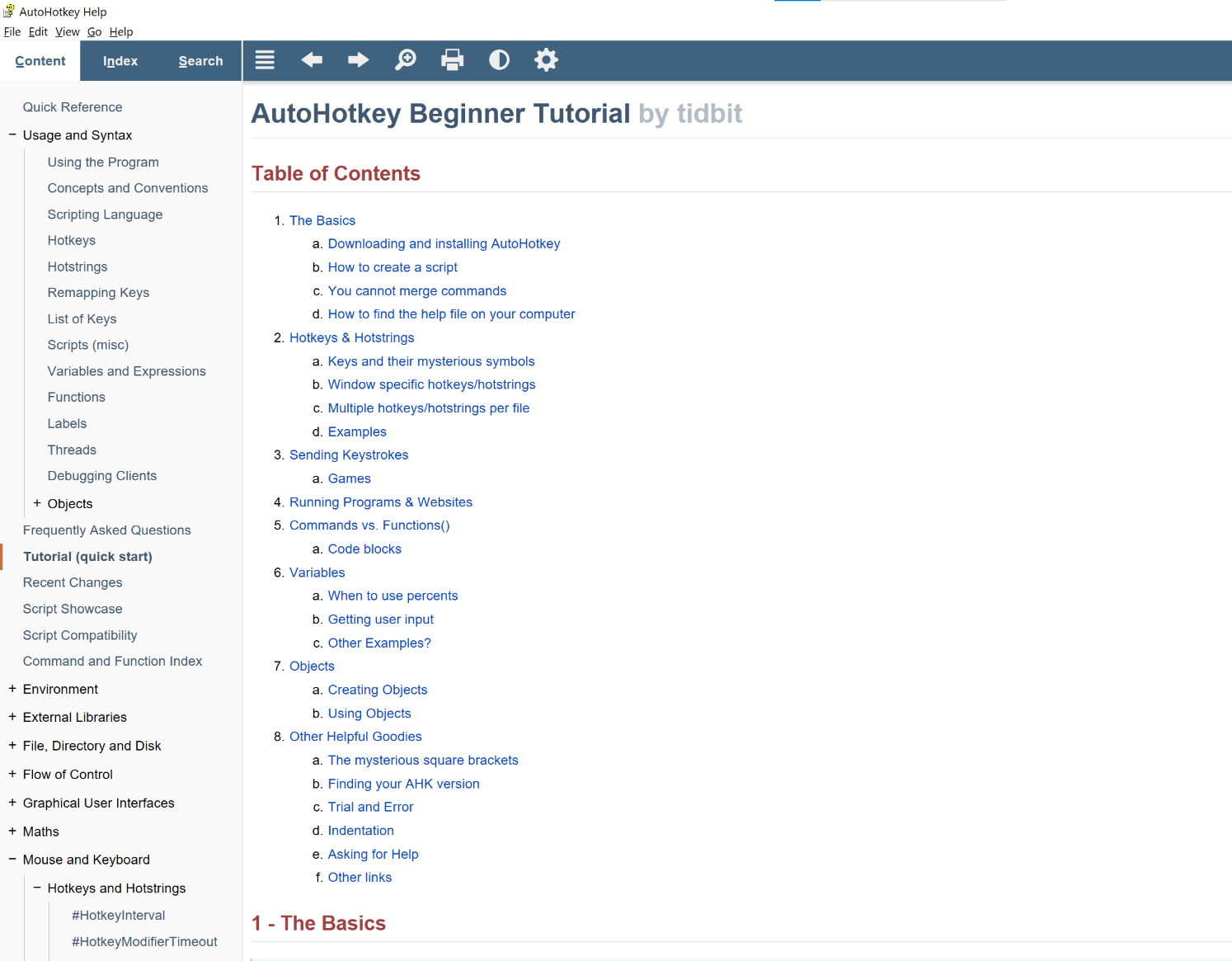
Task: Toggle the sidebar with the hamburger icon
Action: coord(265,60)
